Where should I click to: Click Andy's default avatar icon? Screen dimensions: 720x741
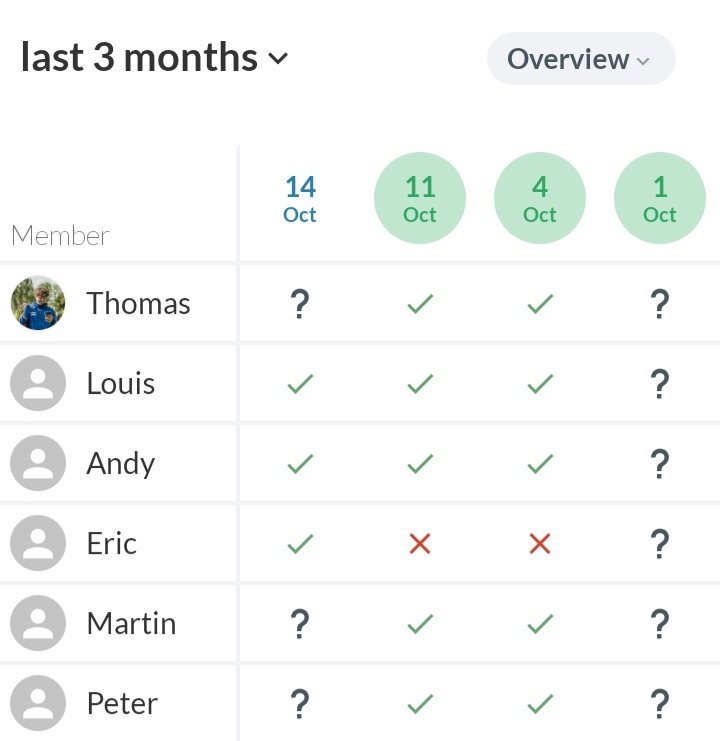pos(38,463)
